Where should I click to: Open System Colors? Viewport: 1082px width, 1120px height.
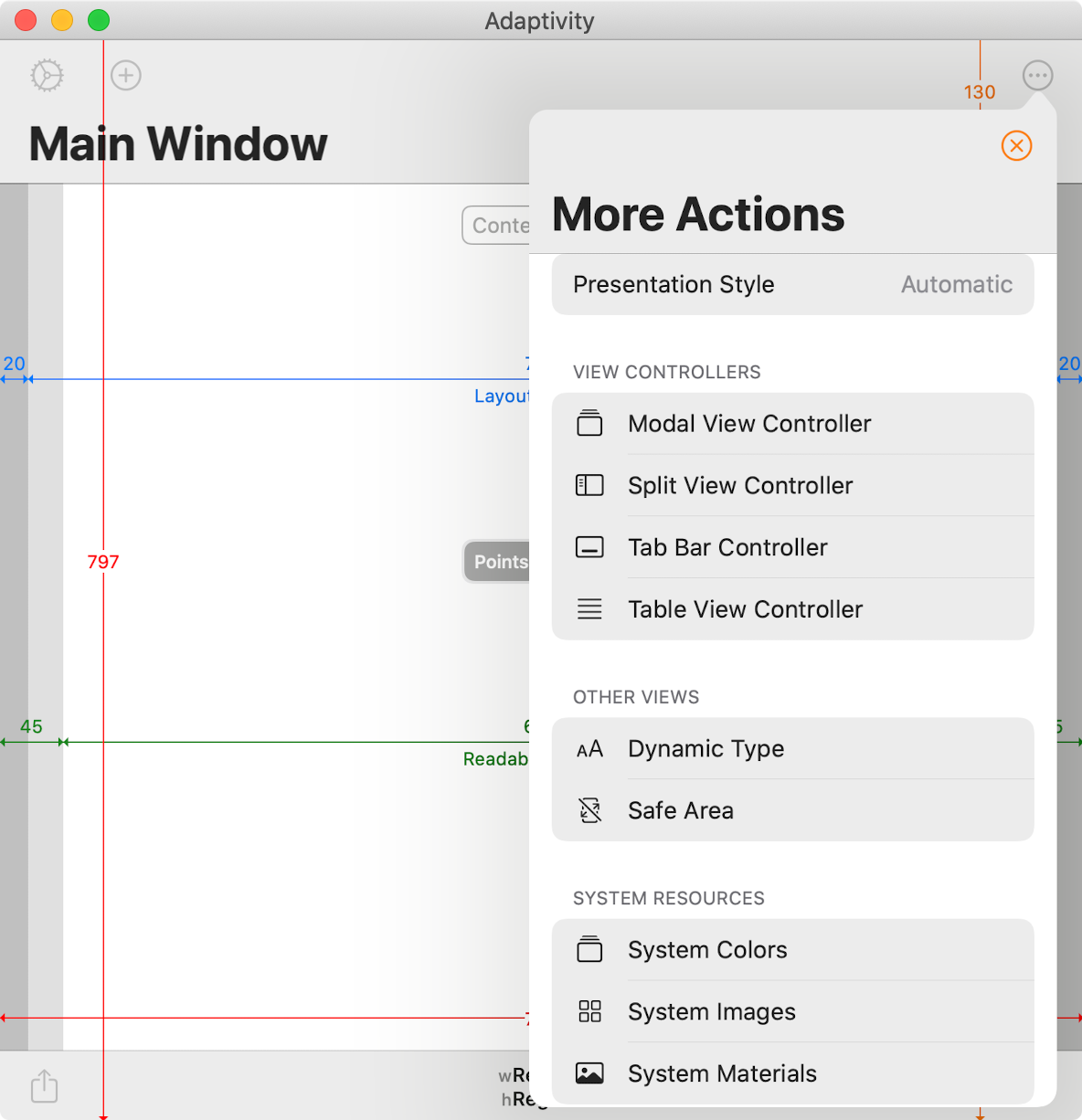(792, 950)
